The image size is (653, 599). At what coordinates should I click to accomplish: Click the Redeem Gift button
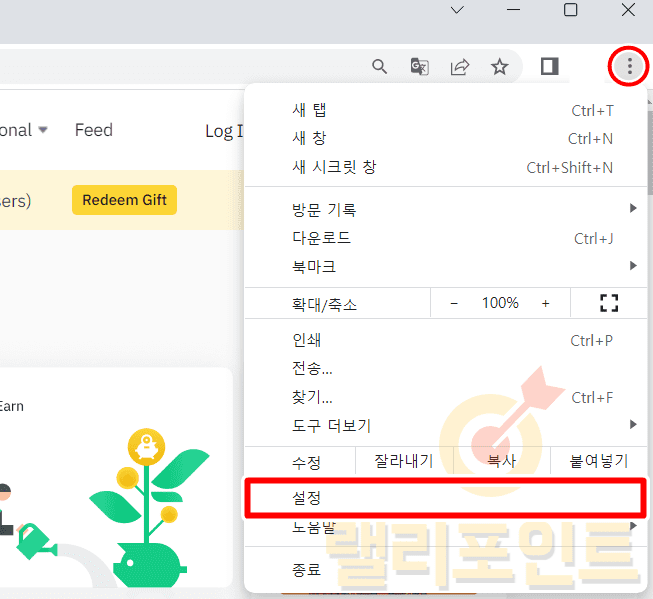click(124, 200)
